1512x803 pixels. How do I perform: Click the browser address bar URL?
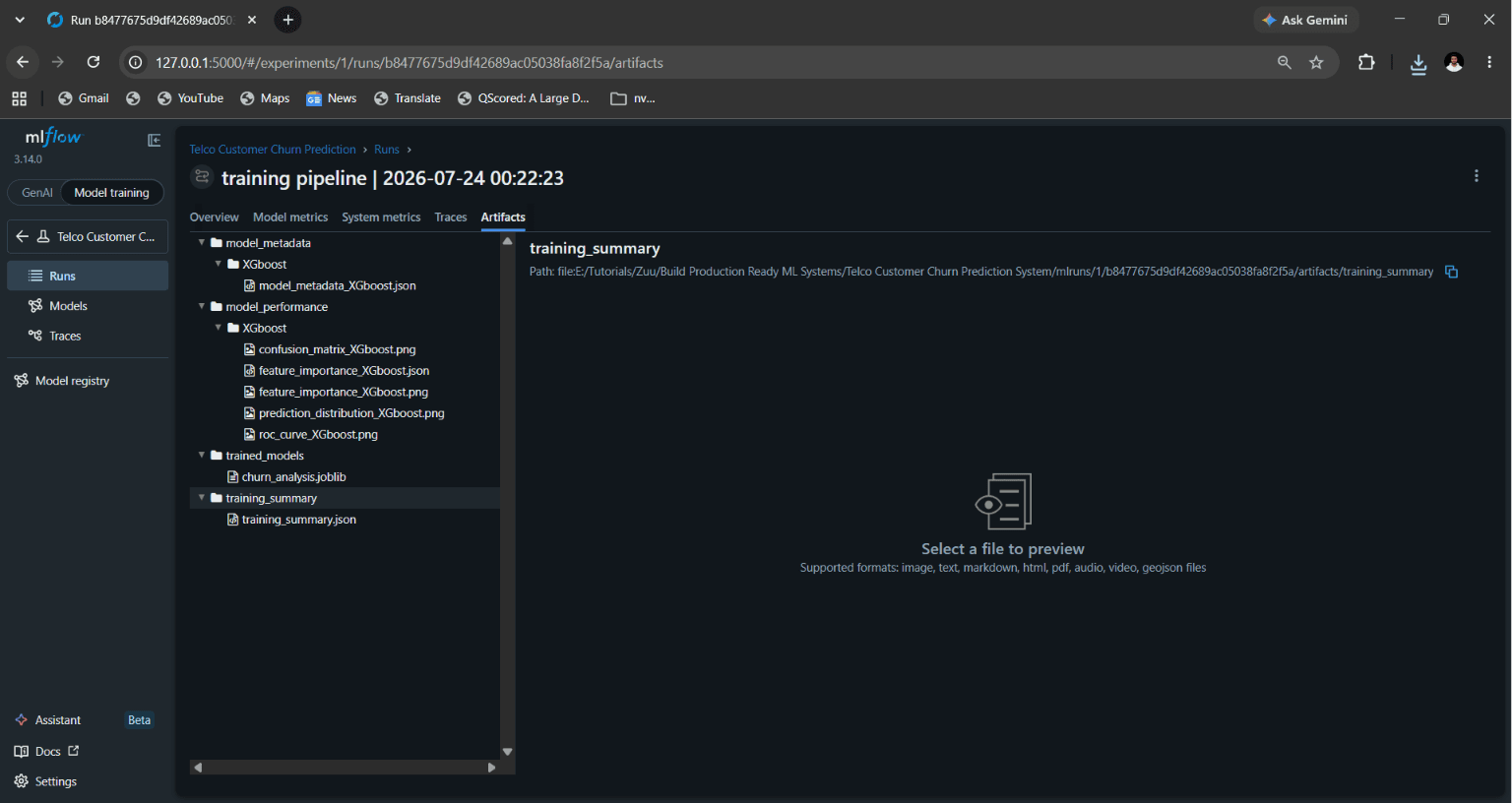pos(409,62)
